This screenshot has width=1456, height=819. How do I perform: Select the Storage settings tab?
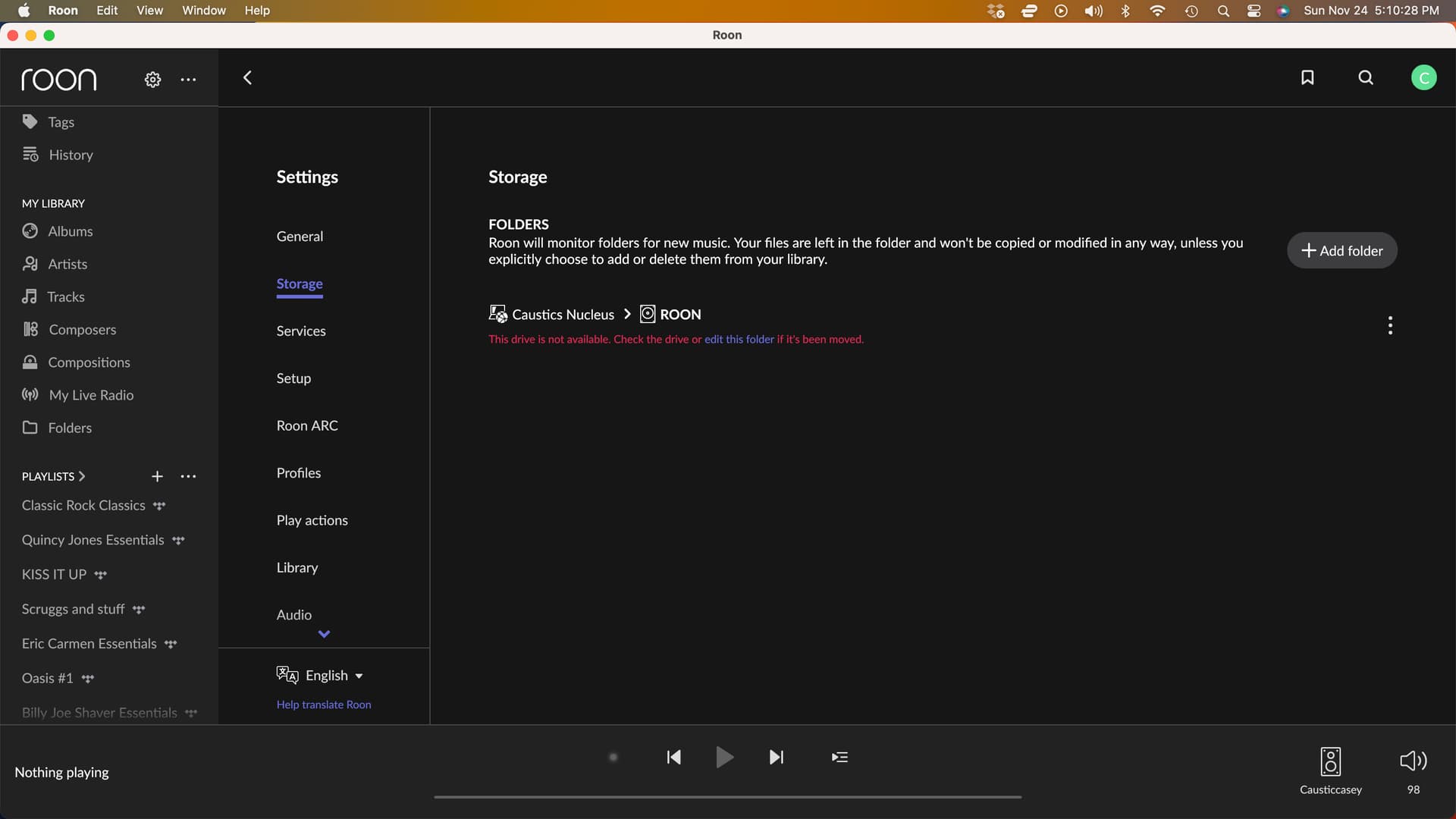[x=300, y=284]
